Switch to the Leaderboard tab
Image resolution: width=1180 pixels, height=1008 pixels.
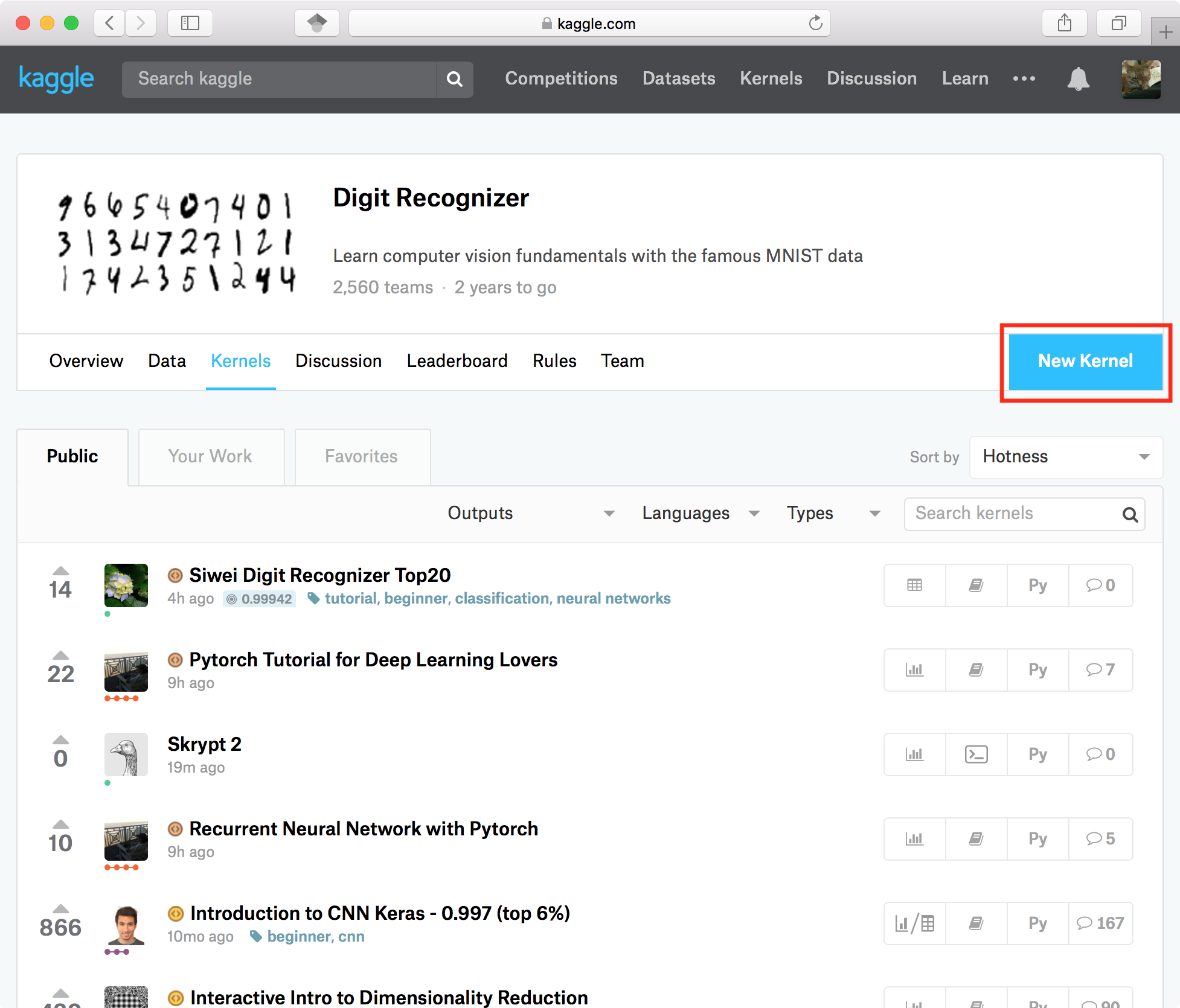tap(457, 361)
